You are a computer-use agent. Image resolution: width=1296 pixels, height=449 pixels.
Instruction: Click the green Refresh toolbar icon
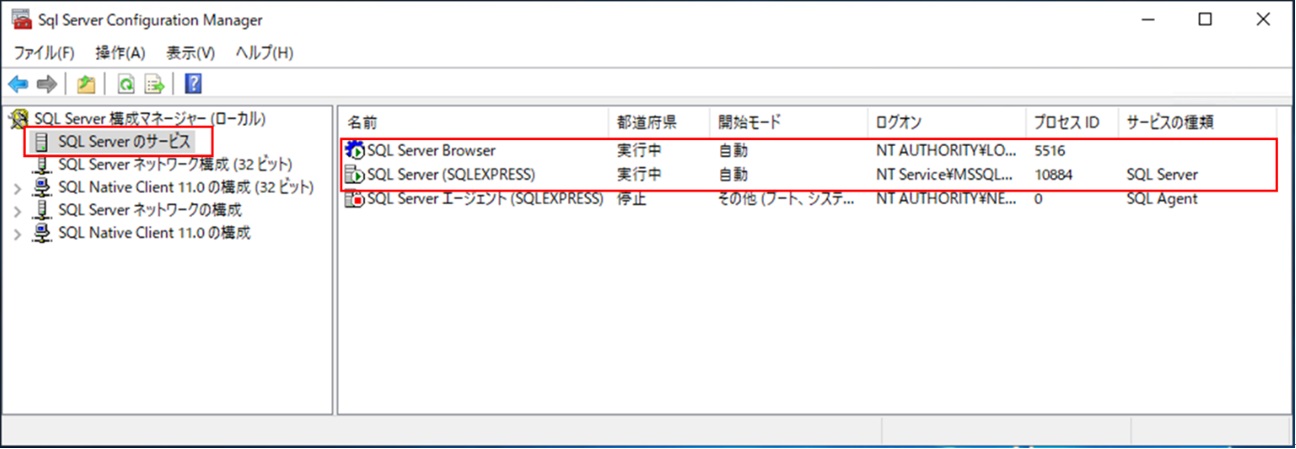(x=127, y=85)
